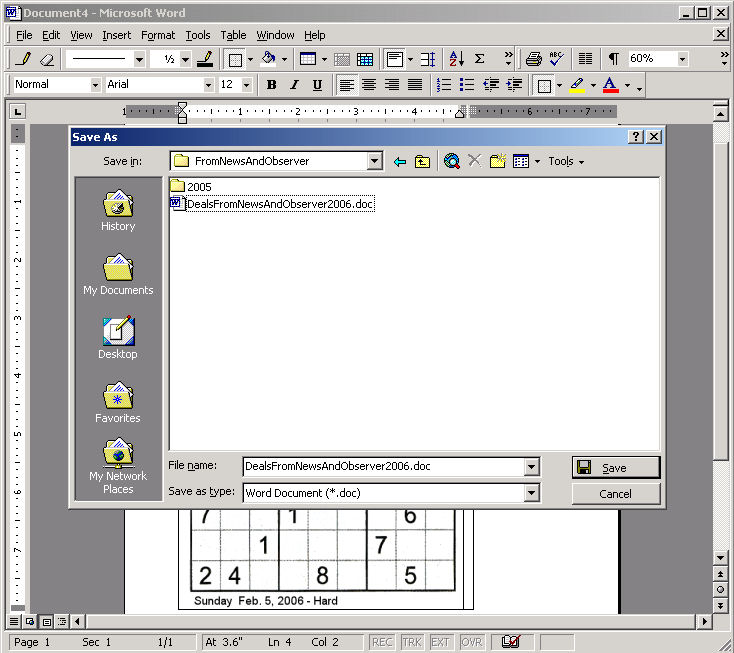Open the Table menu

click(233, 35)
